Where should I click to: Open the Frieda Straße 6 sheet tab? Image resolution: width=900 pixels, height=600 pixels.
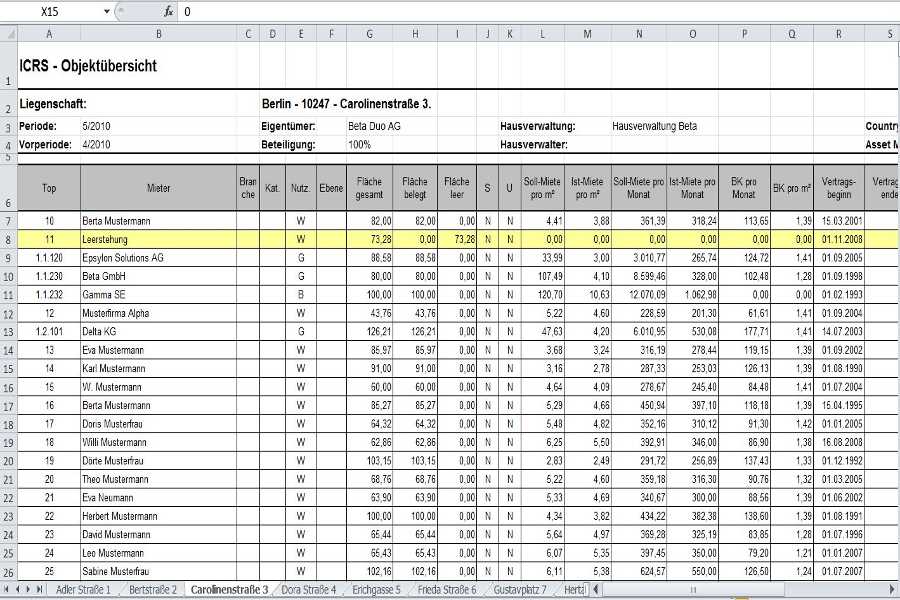pyautogui.click(x=447, y=590)
